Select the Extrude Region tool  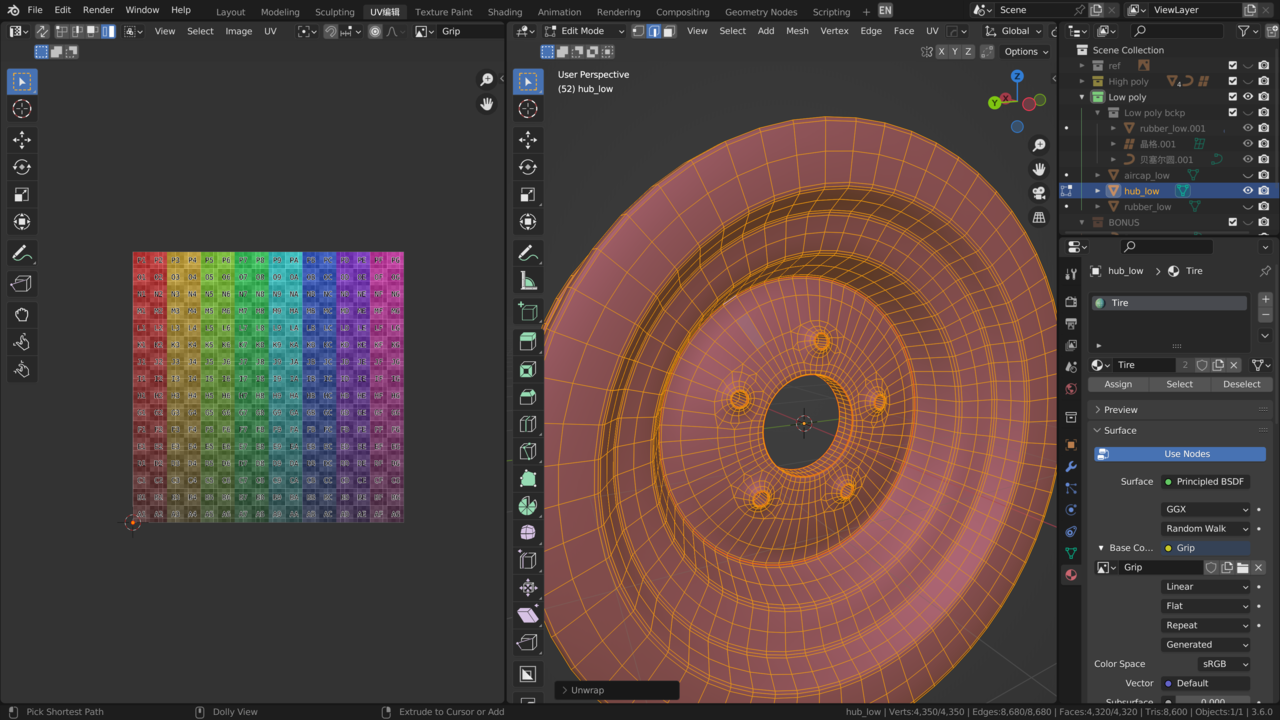pyautogui.click(x=529, y=342)
